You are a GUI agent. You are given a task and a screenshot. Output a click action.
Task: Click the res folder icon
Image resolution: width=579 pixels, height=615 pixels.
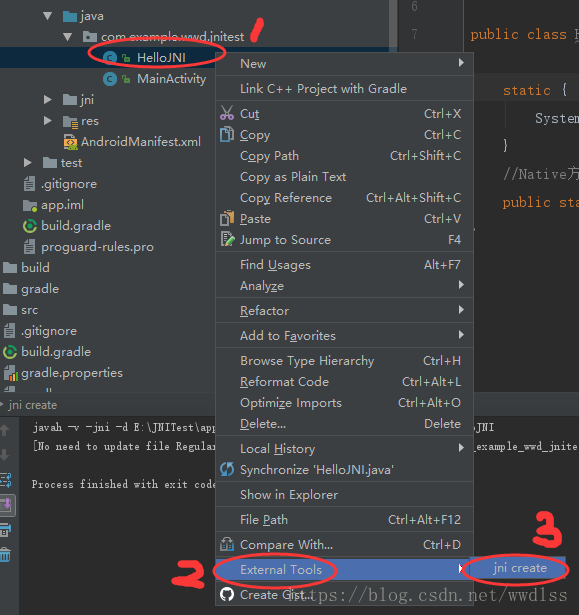coord(70,121)
